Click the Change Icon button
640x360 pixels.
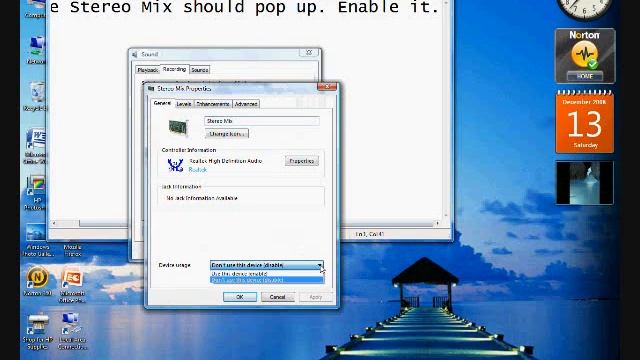227,134
